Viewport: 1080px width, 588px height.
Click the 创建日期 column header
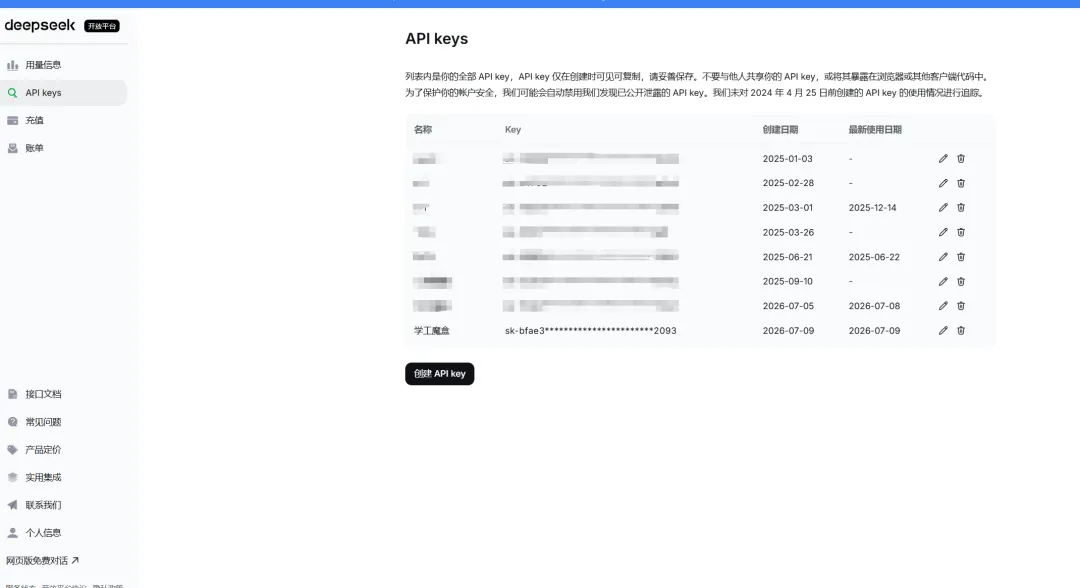780,129
